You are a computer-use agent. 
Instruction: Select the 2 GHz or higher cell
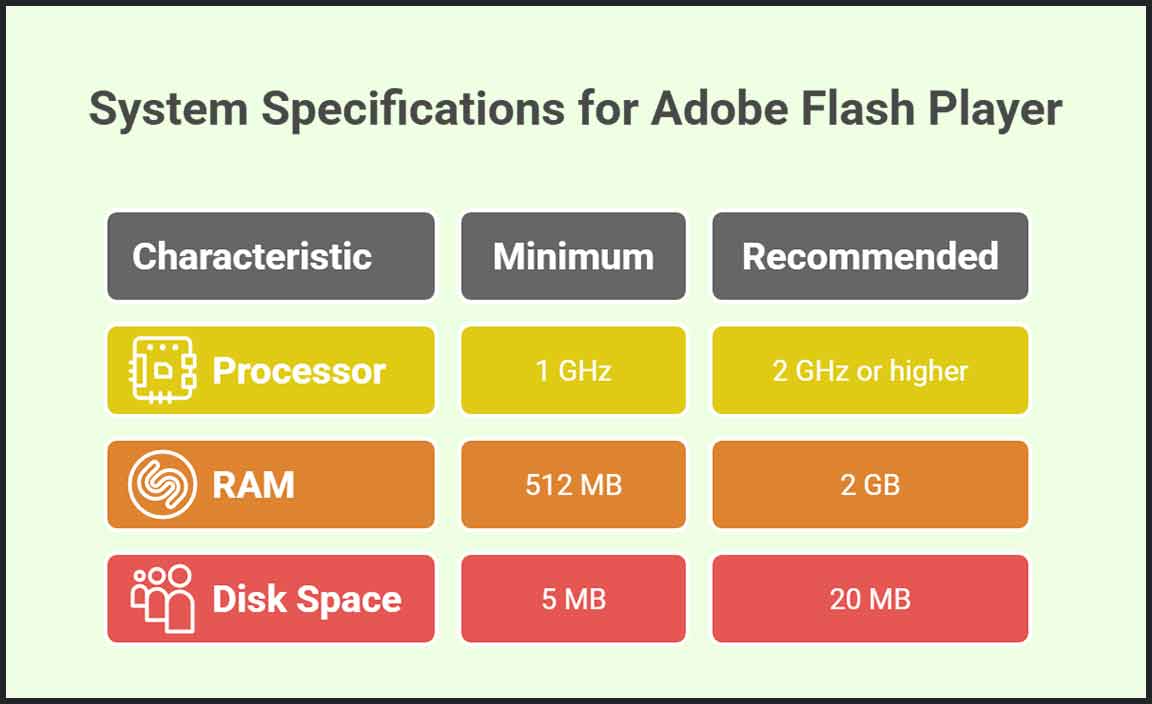[x=870, y=371]
